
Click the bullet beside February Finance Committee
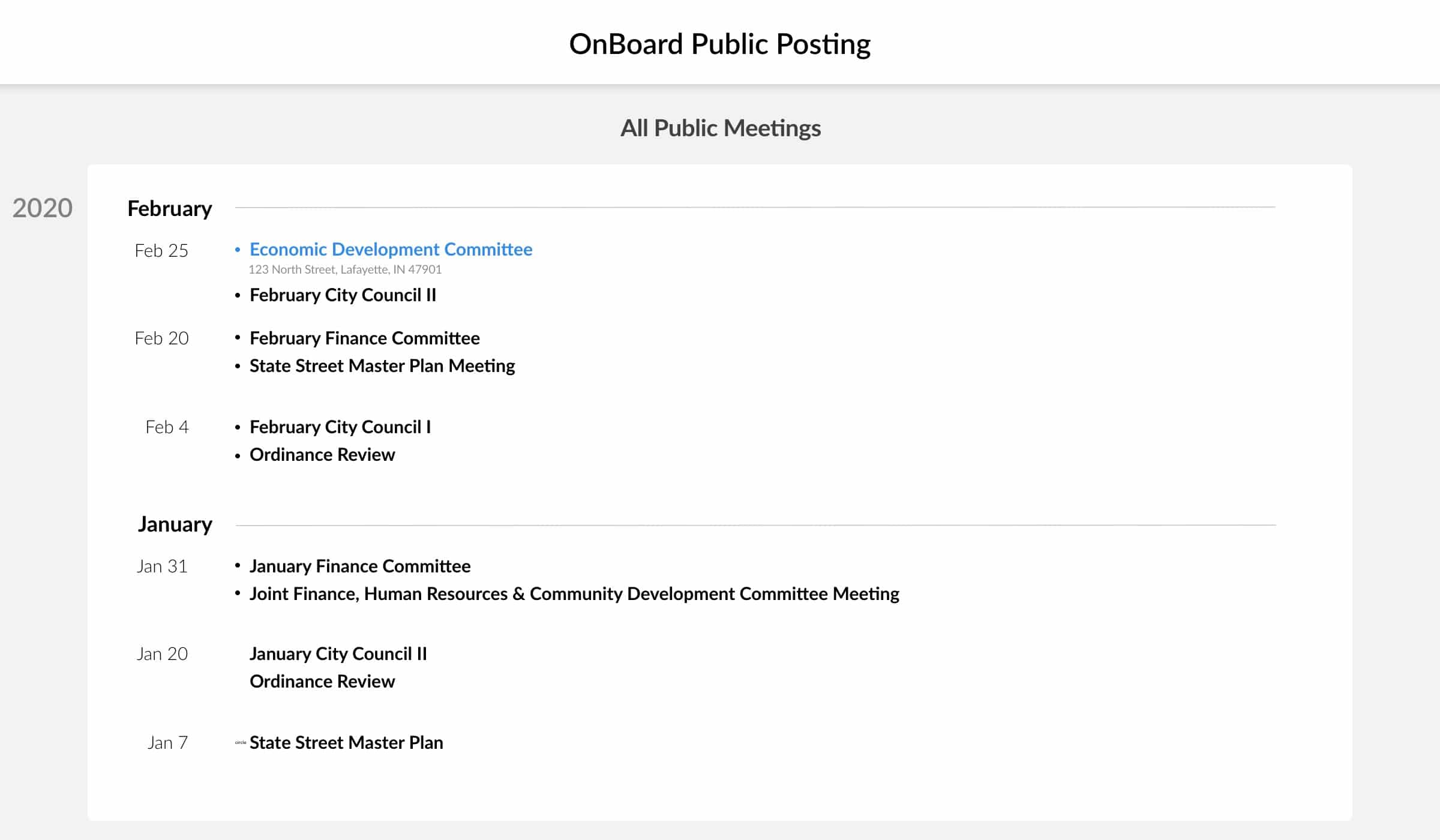click(238, 339)
